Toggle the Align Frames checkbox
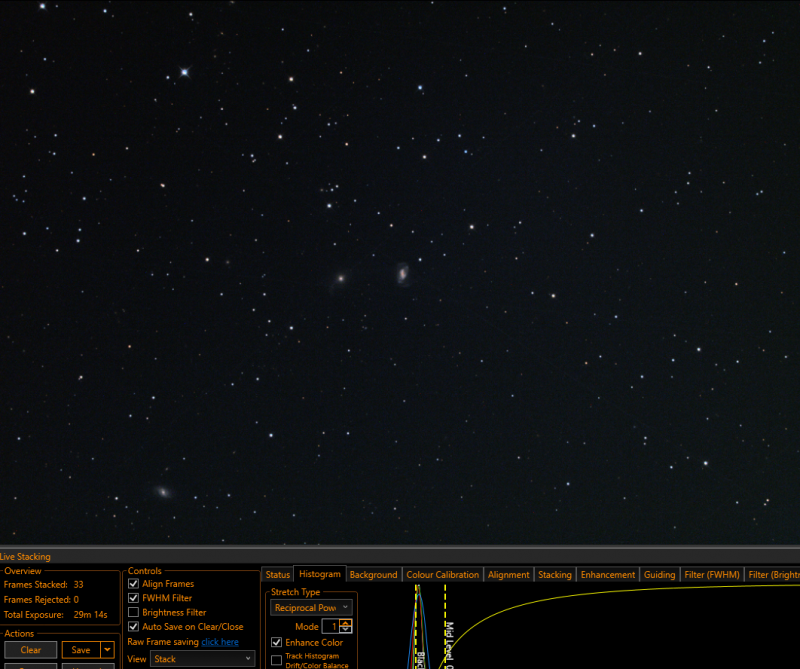Image resolution: width=800 pixels, height=669 pixels. coord(133,583)
